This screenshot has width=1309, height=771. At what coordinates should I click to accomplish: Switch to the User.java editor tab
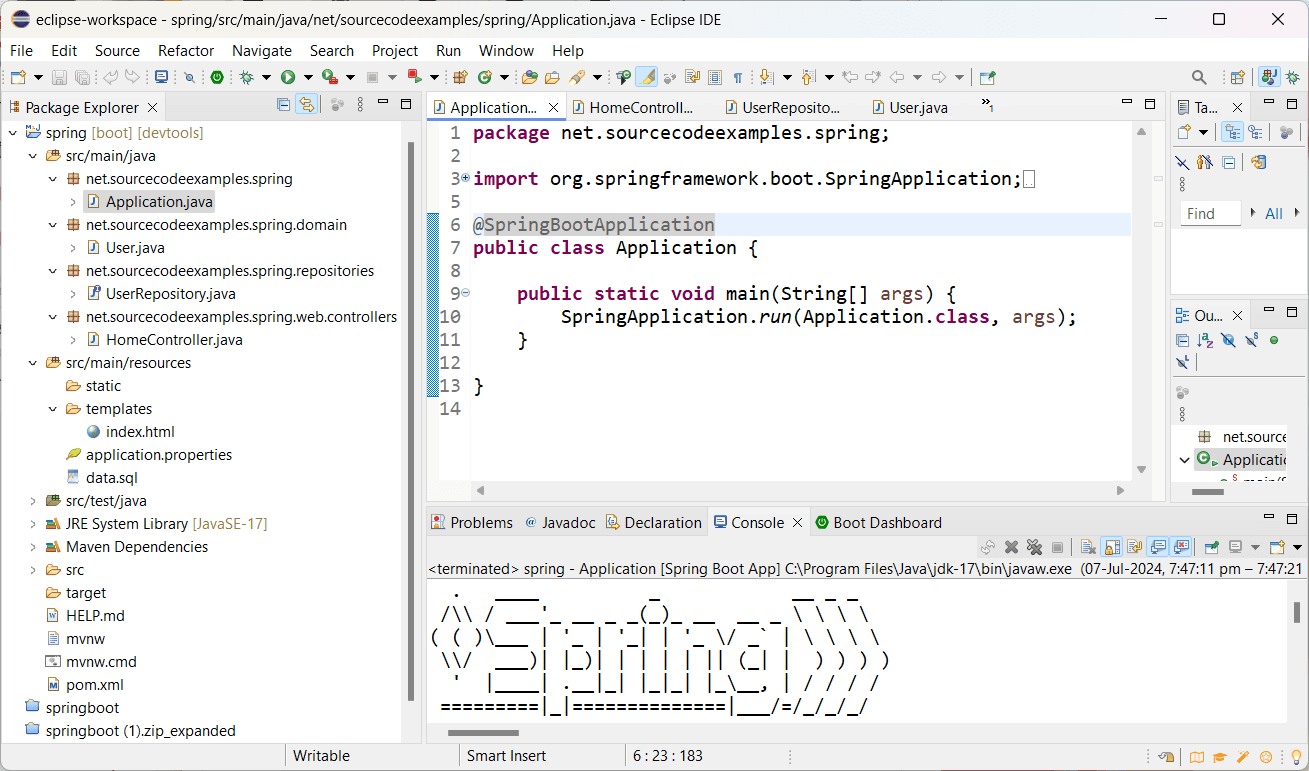pos(909,107)
